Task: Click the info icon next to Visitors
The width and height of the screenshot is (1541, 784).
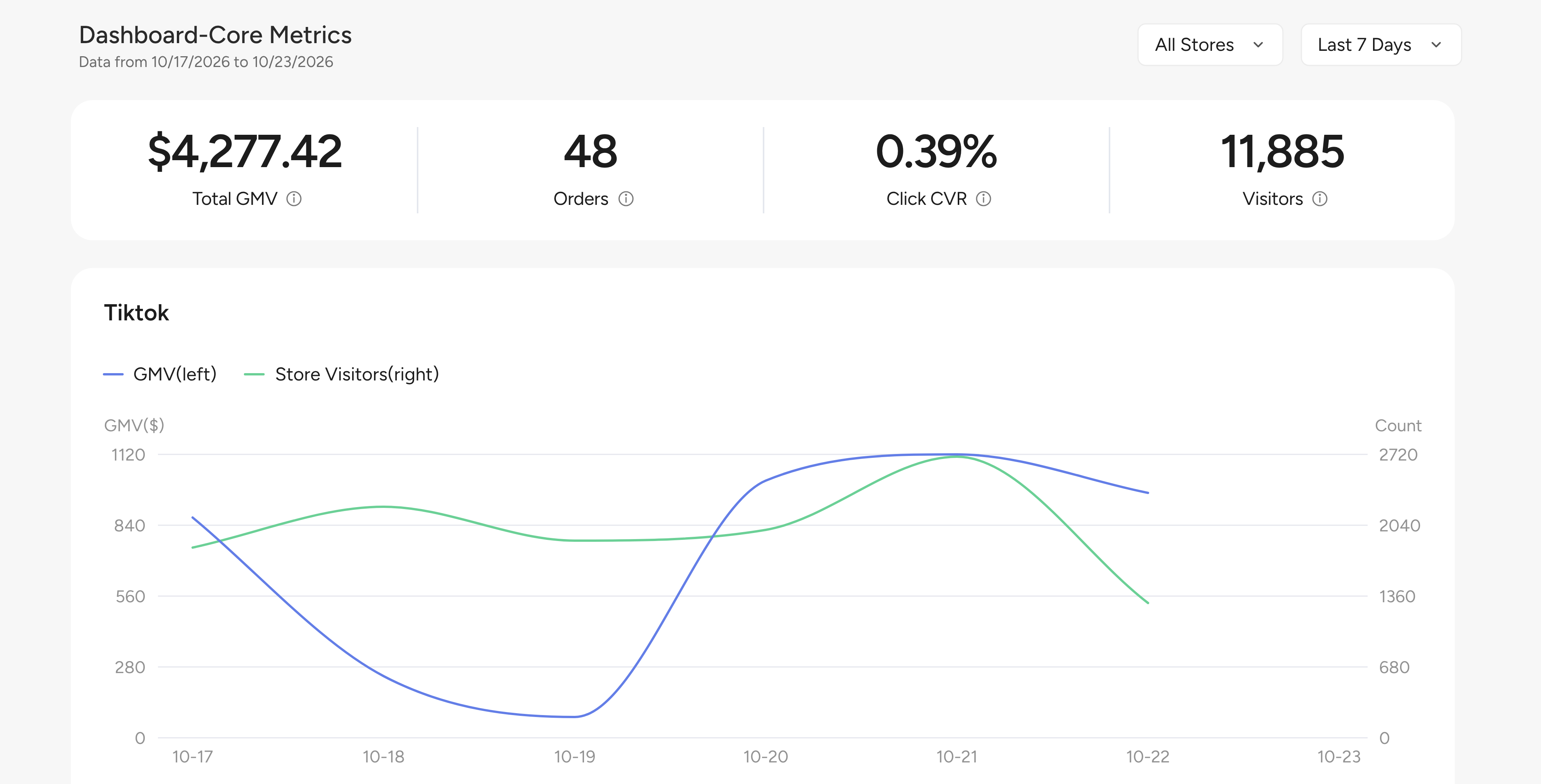Action: pos(1319,199)
